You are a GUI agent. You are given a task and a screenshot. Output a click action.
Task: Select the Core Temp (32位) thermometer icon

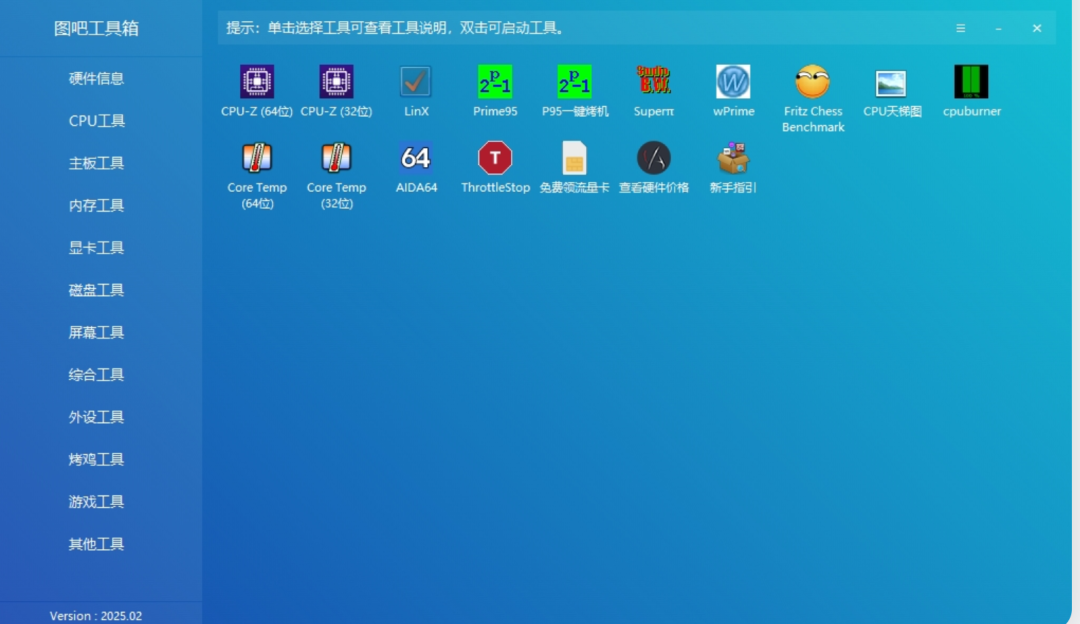[x=336, y=158]
